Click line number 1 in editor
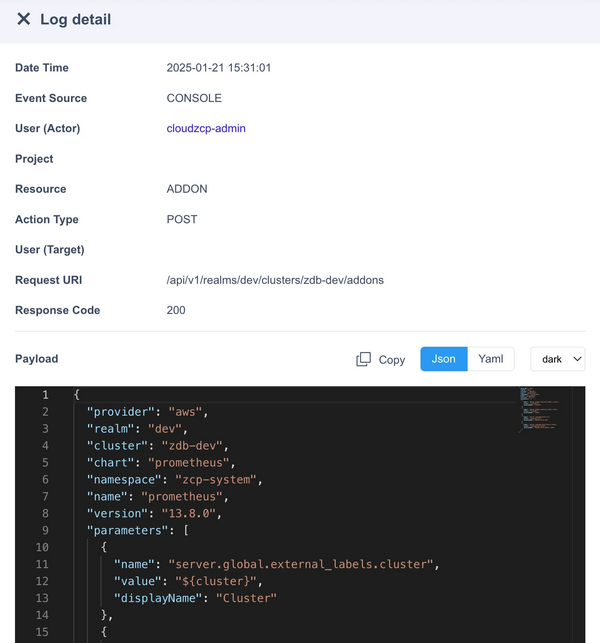The height and width of the screenshot is (643, 600). [45, 395]
